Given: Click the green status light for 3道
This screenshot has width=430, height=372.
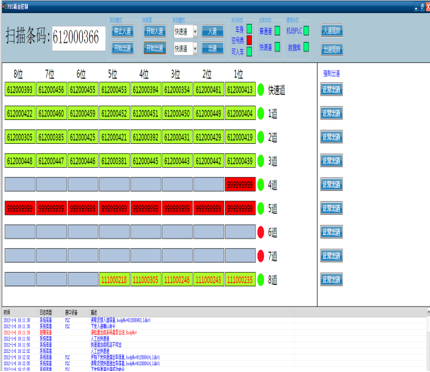Looking at the screenshot, I should tap(261, 161).
